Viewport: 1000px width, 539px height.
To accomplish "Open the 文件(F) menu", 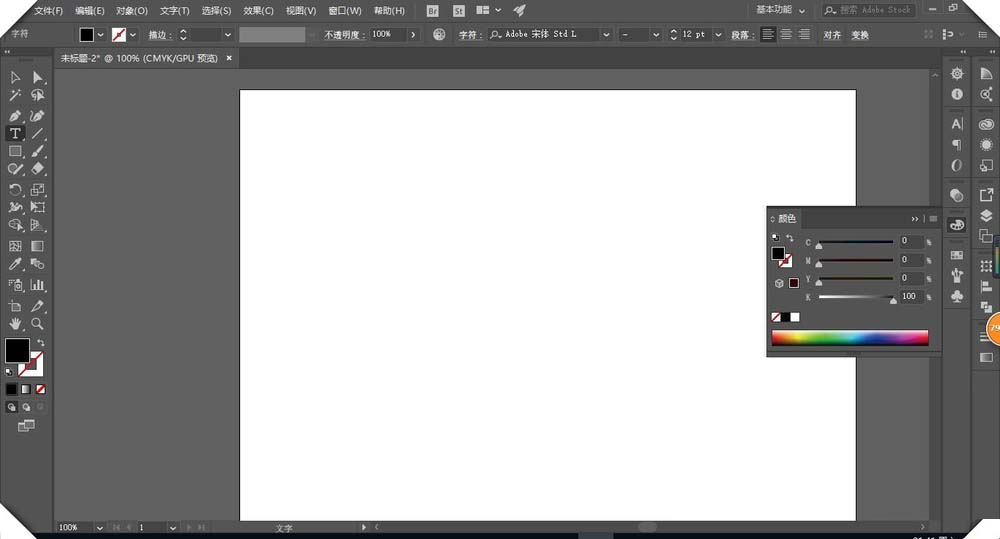I will [x=48, y=11].
